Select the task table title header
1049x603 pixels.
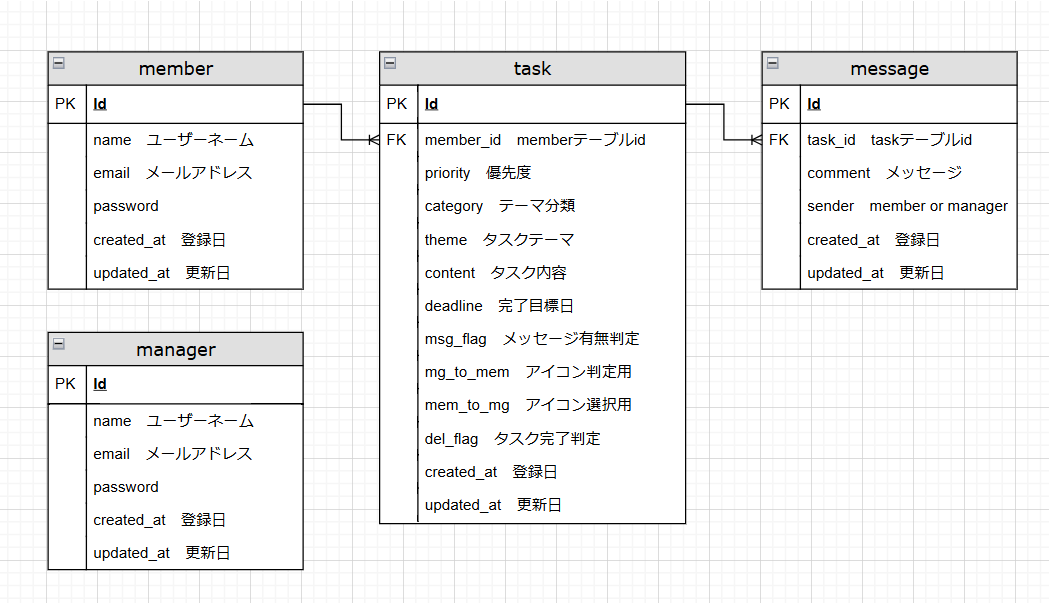click(x=532, y=69)
